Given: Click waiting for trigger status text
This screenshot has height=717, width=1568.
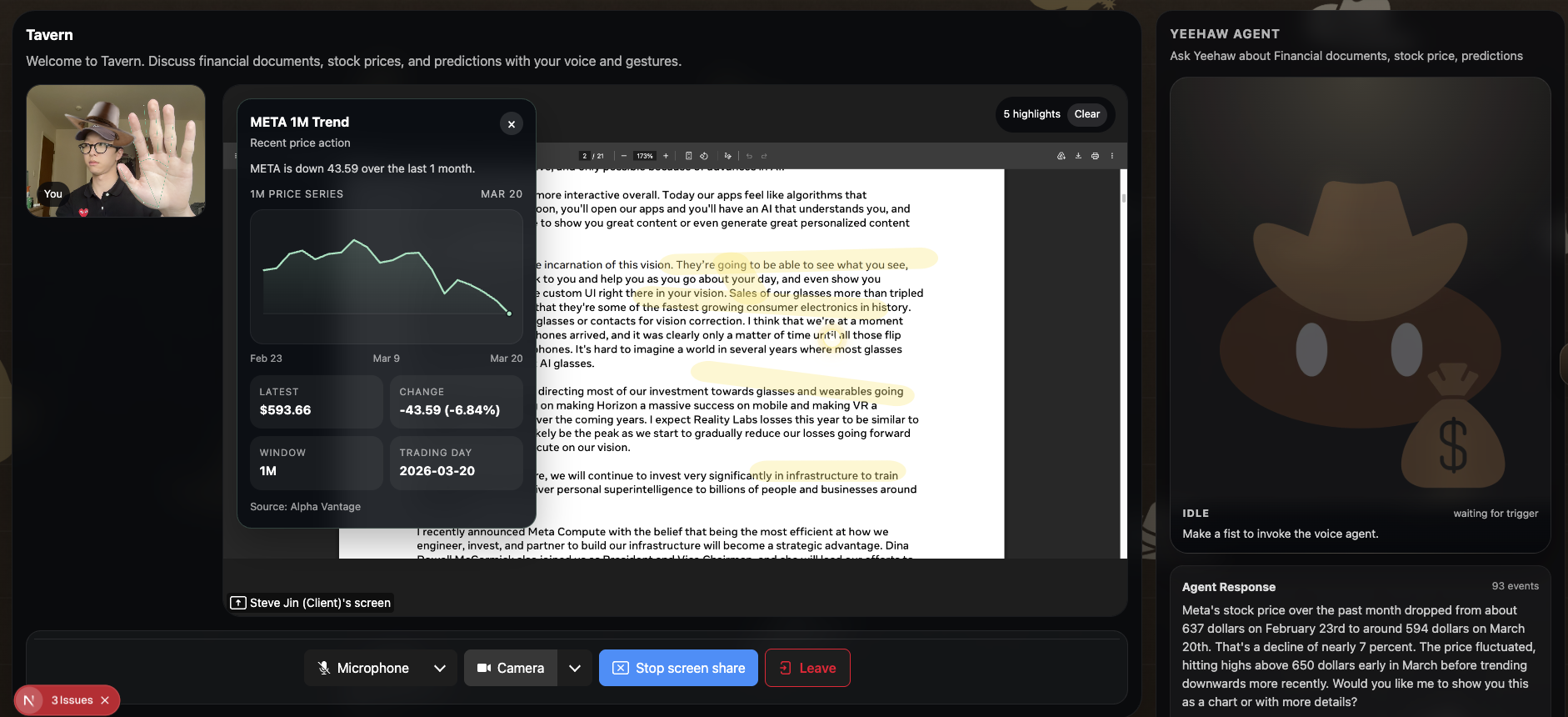Looking at the screenshot, I should click(1496, 514).
